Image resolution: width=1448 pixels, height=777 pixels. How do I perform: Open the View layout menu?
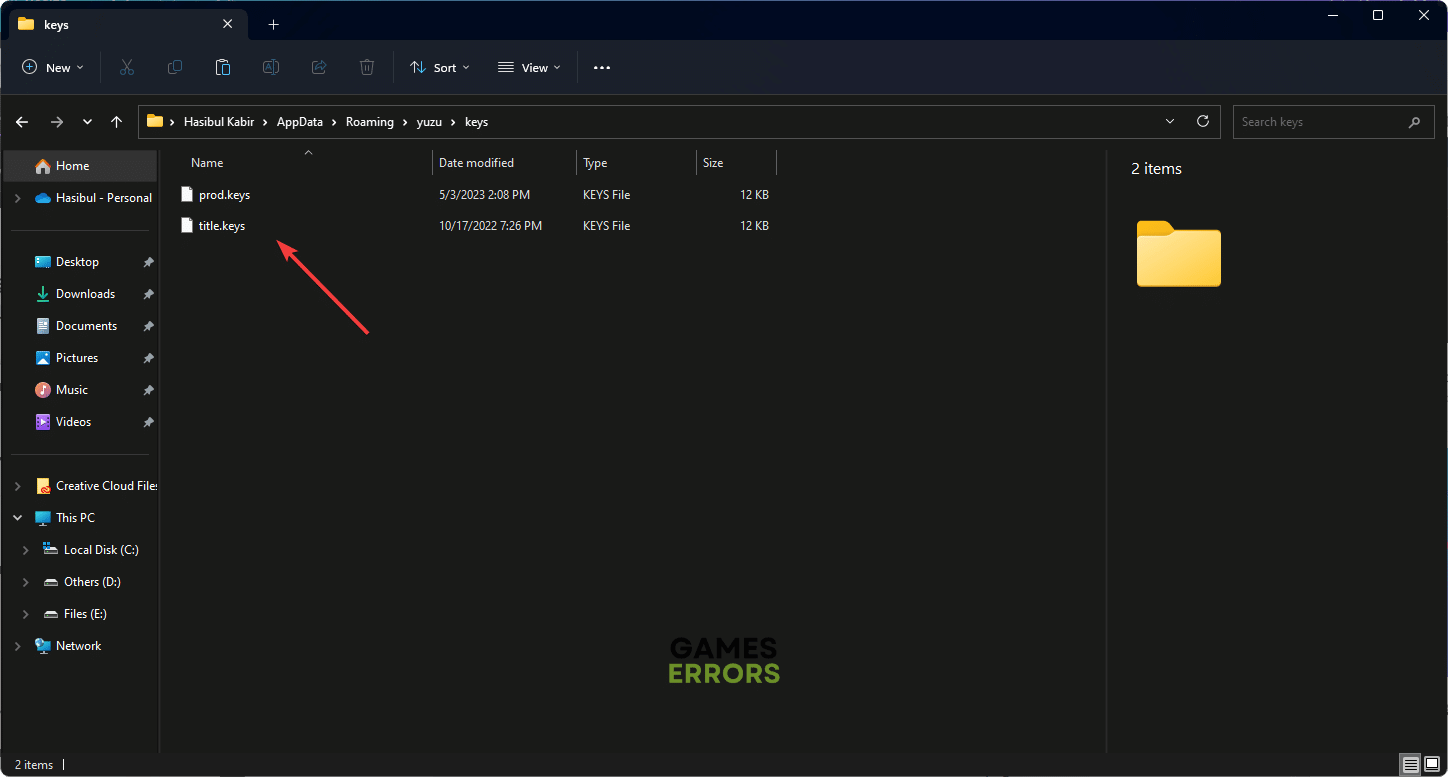(x=529, y=67)
